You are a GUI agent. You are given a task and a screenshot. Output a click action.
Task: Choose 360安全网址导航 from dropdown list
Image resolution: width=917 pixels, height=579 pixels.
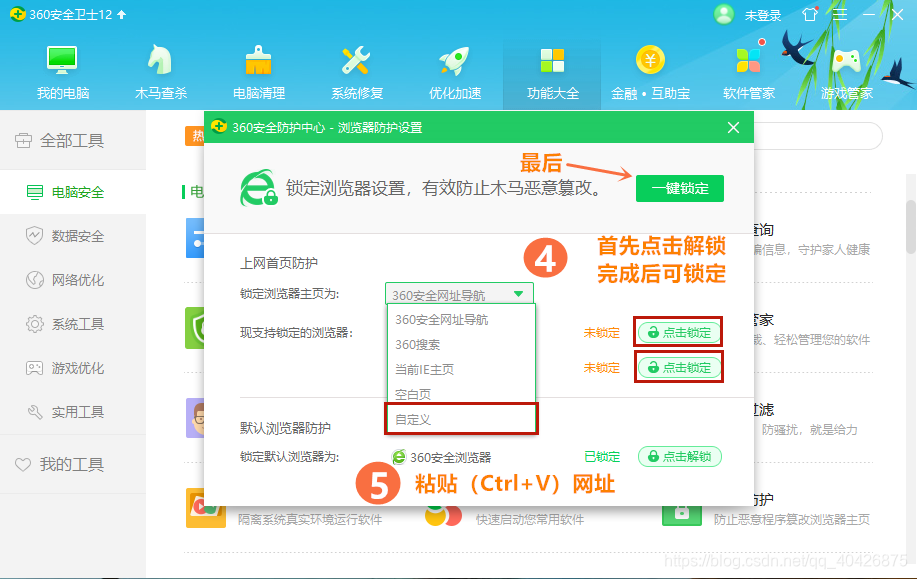(461, 320)
